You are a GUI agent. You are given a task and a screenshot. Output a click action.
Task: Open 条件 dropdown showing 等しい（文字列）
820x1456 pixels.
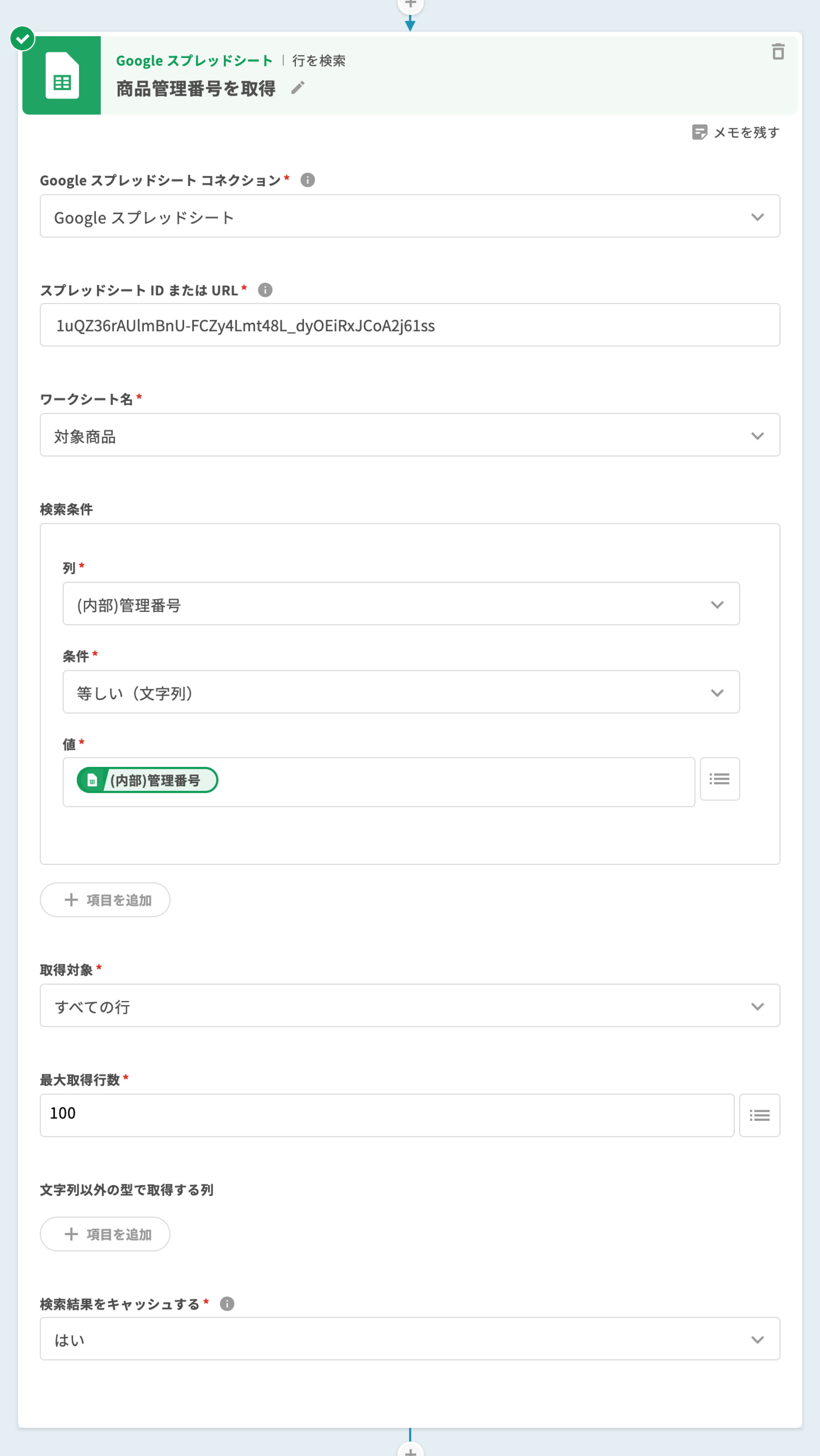coord(400,692)
